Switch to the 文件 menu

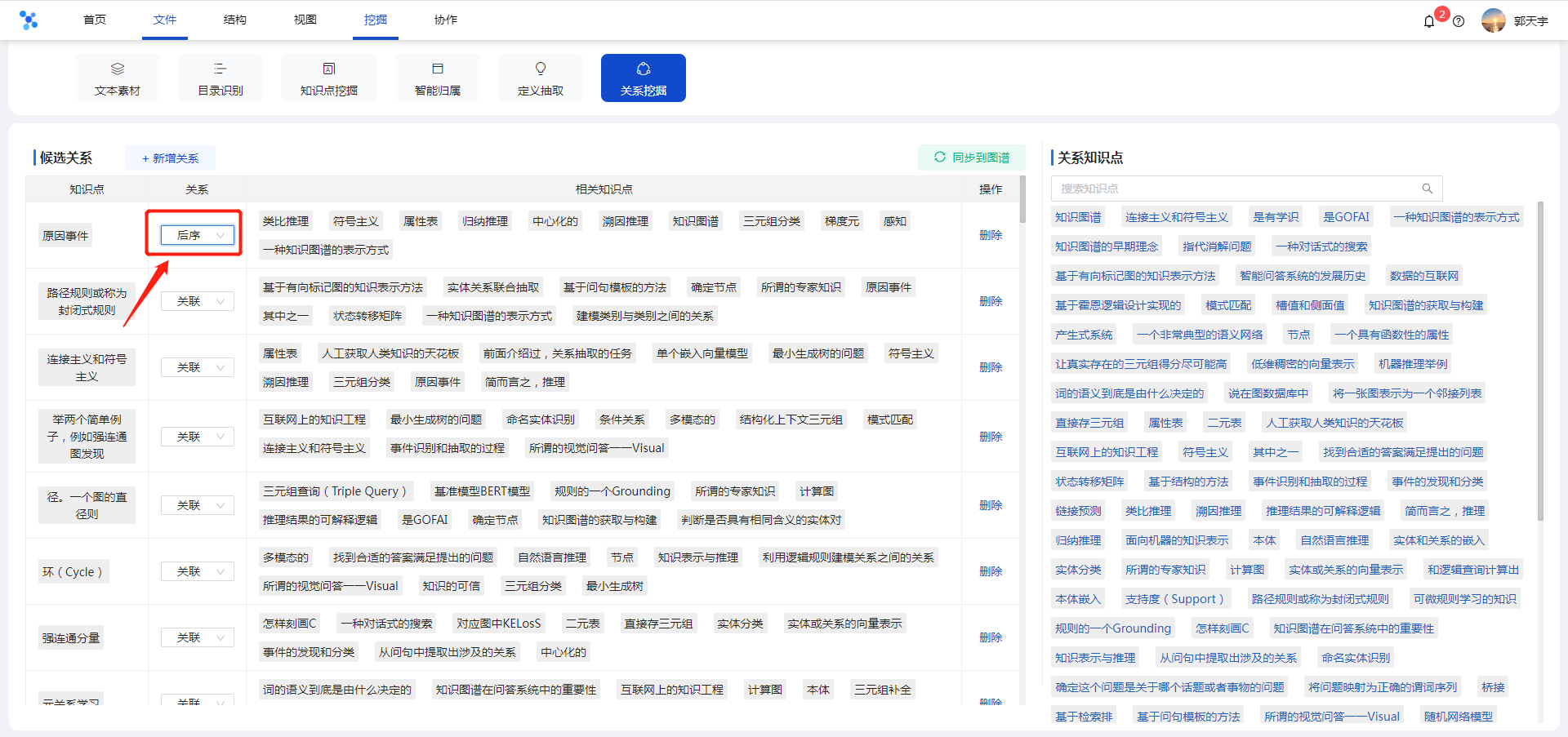pos(165,20)
